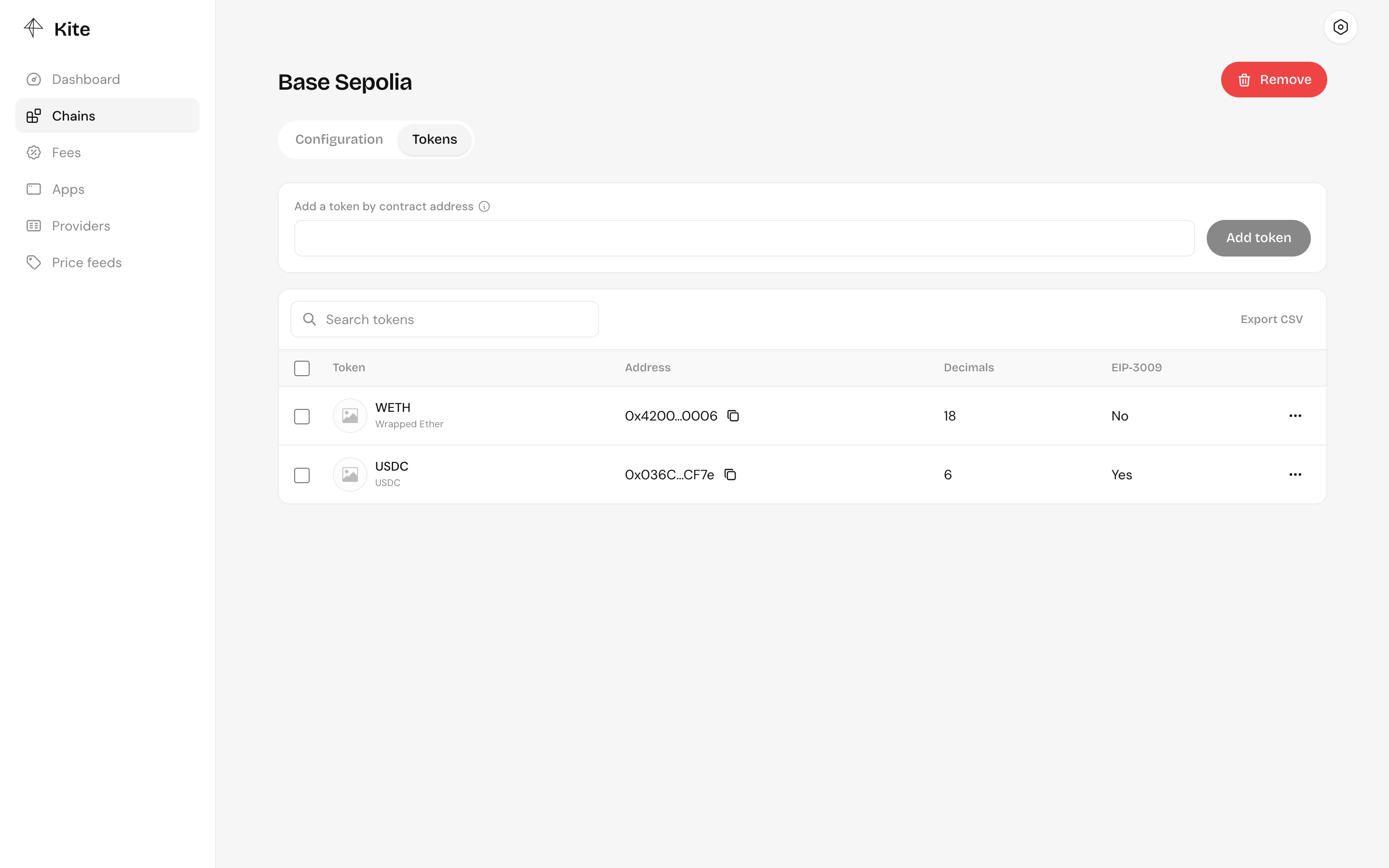The image size is (1389, 868).
Task: Open Price feeds from sidebar
Action: coord(108,262)
